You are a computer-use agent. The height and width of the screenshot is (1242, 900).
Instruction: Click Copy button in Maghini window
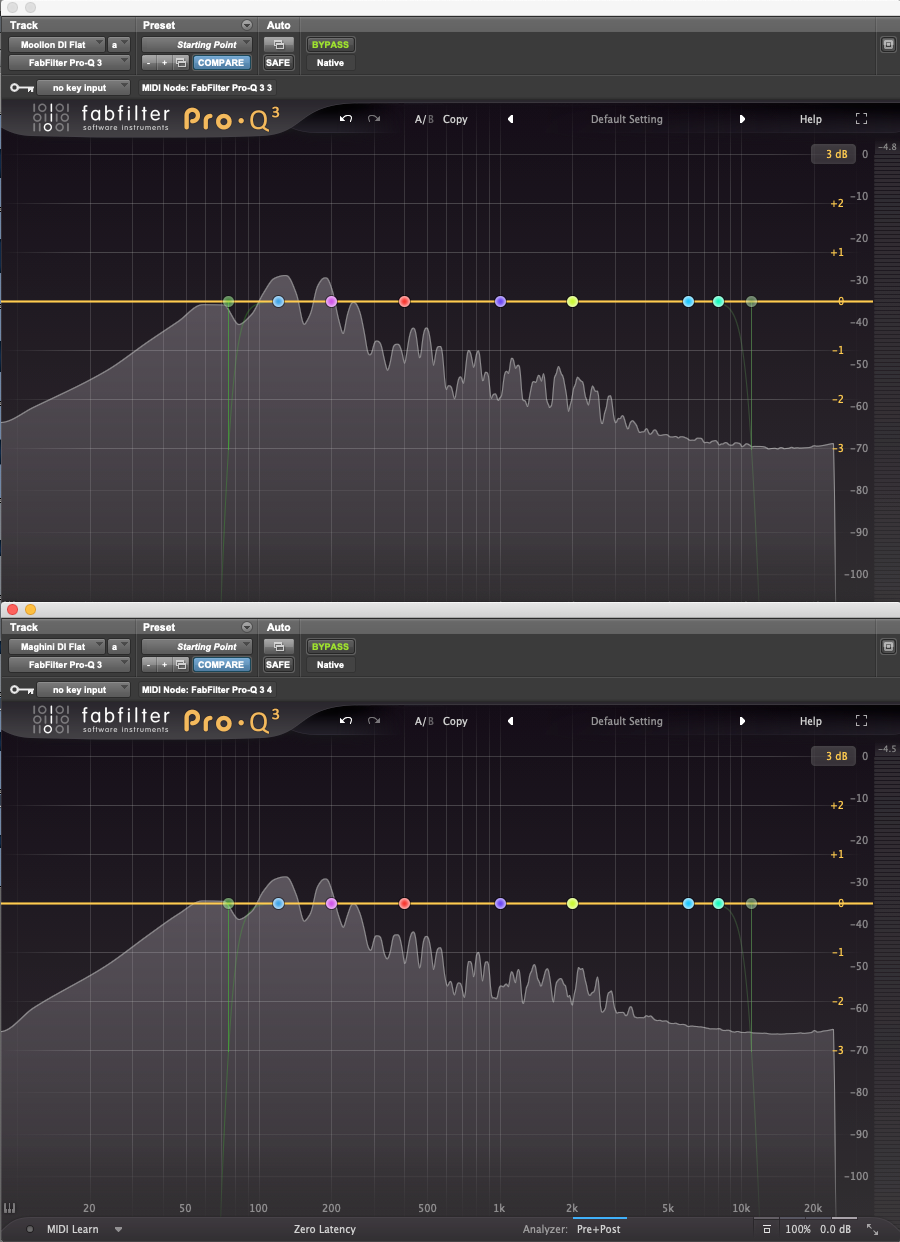coord(455,721)
